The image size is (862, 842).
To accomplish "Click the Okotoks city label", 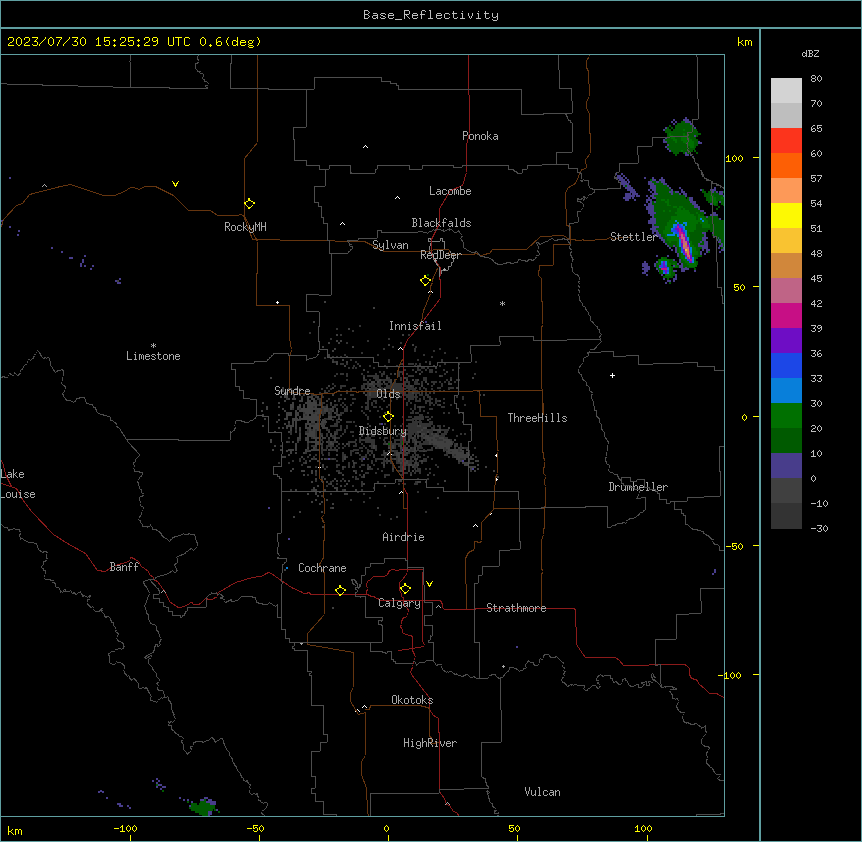I will (x=412, y=700).
